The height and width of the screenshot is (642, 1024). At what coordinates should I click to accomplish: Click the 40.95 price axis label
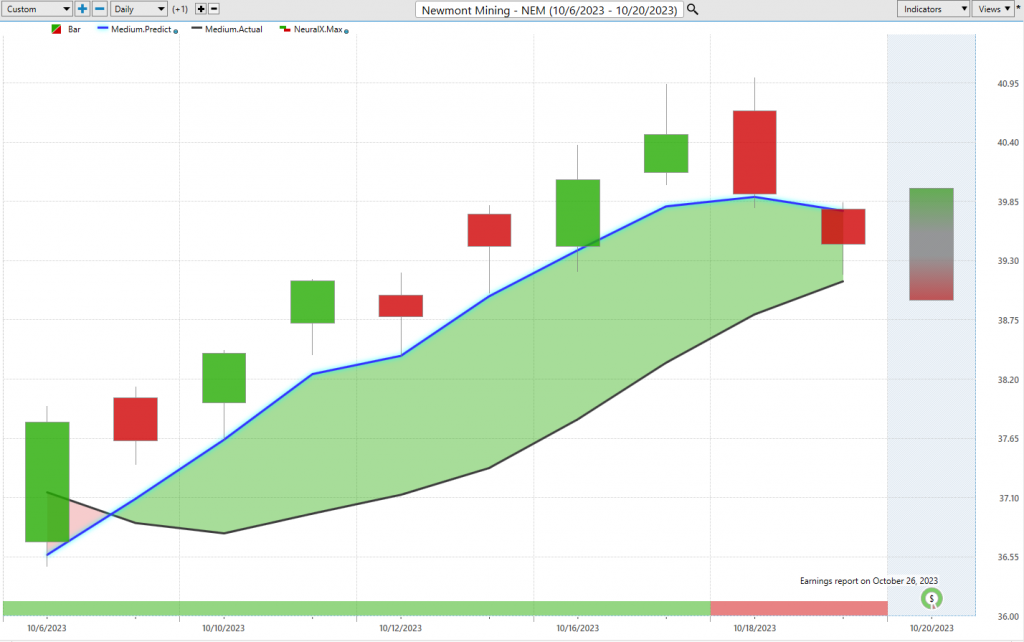coord(1008,84)
